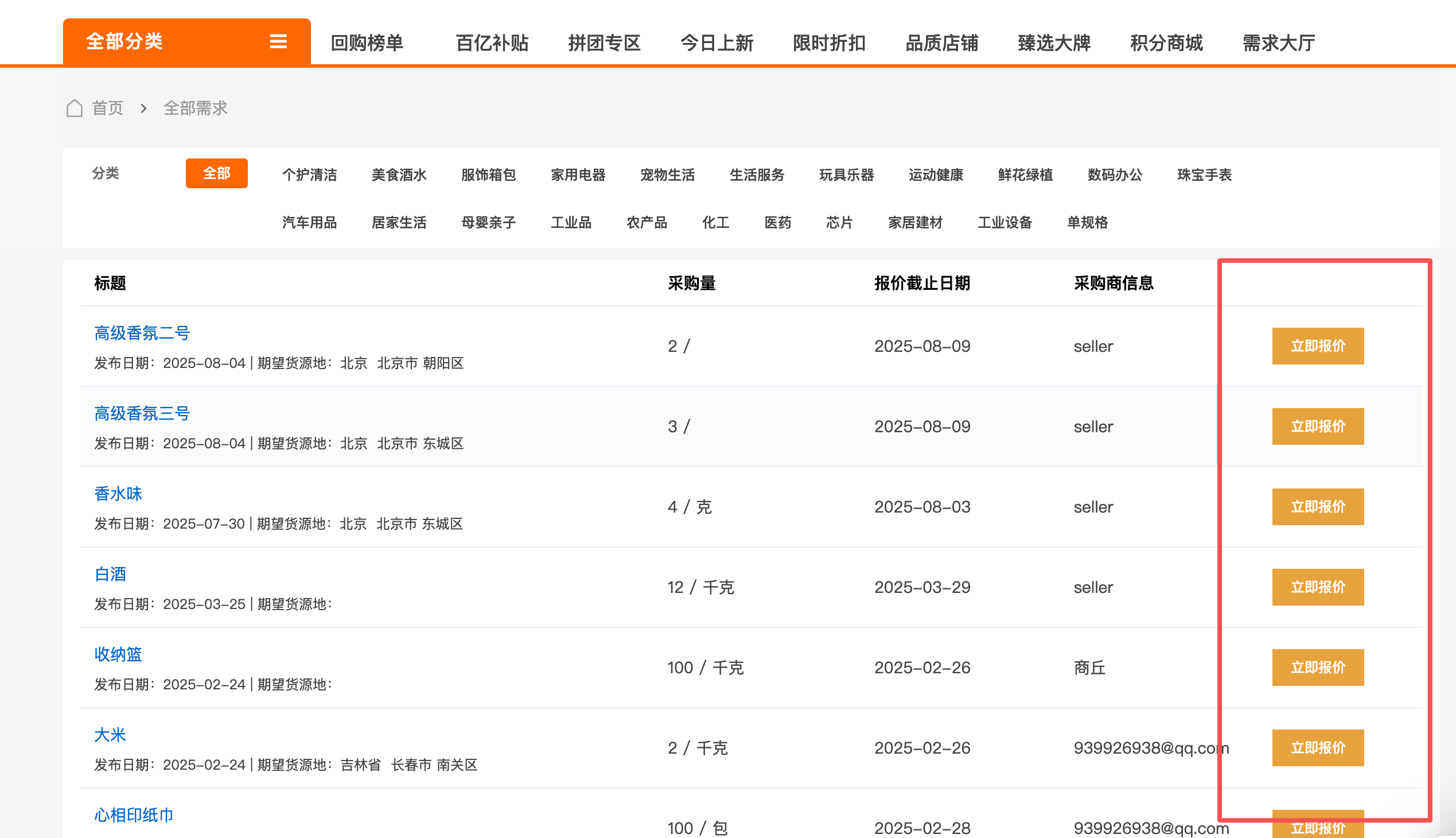Select the 全部 category filter

coord(216,173)
